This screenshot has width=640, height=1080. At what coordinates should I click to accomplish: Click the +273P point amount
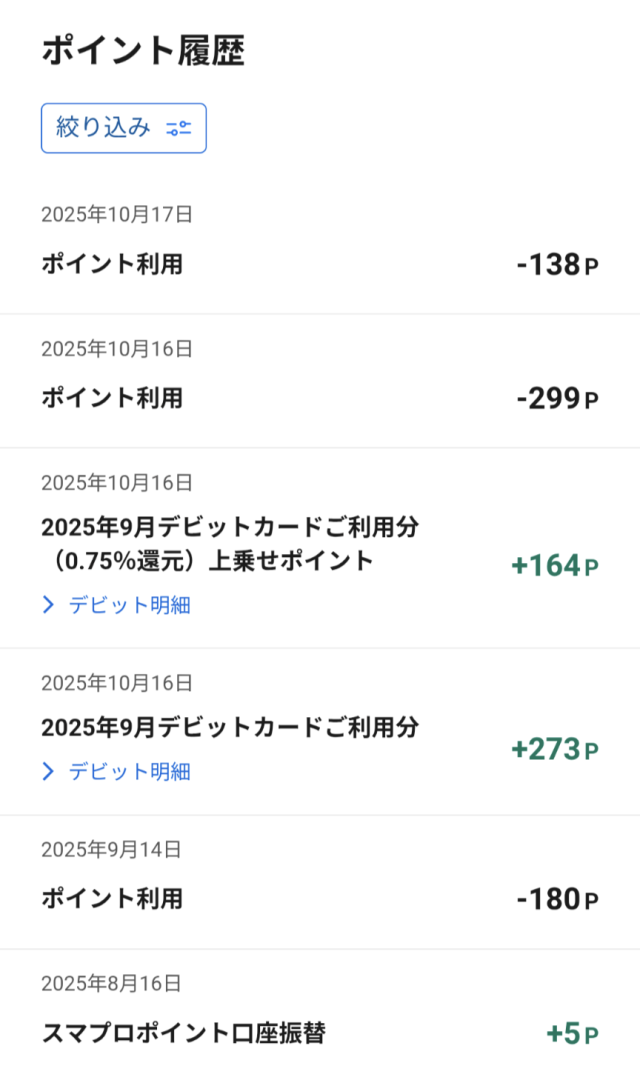(554, 749)
